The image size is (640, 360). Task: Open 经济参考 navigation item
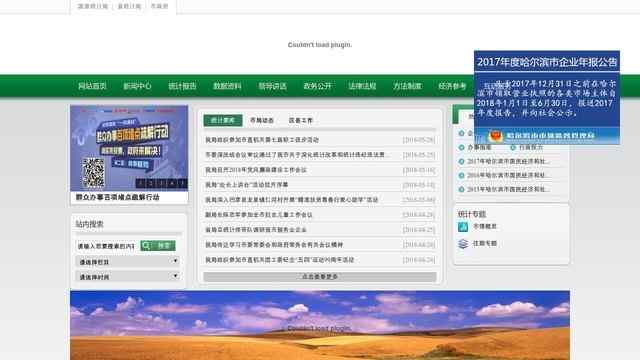(452, 86)
